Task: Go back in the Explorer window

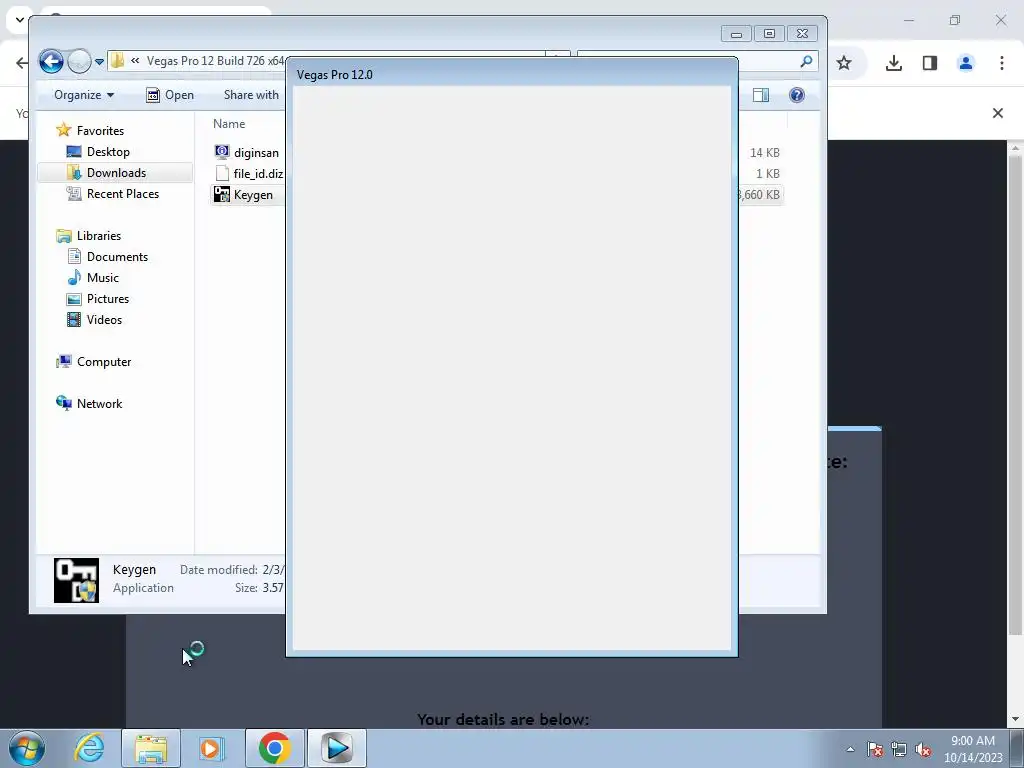Action: coord(51,61)
